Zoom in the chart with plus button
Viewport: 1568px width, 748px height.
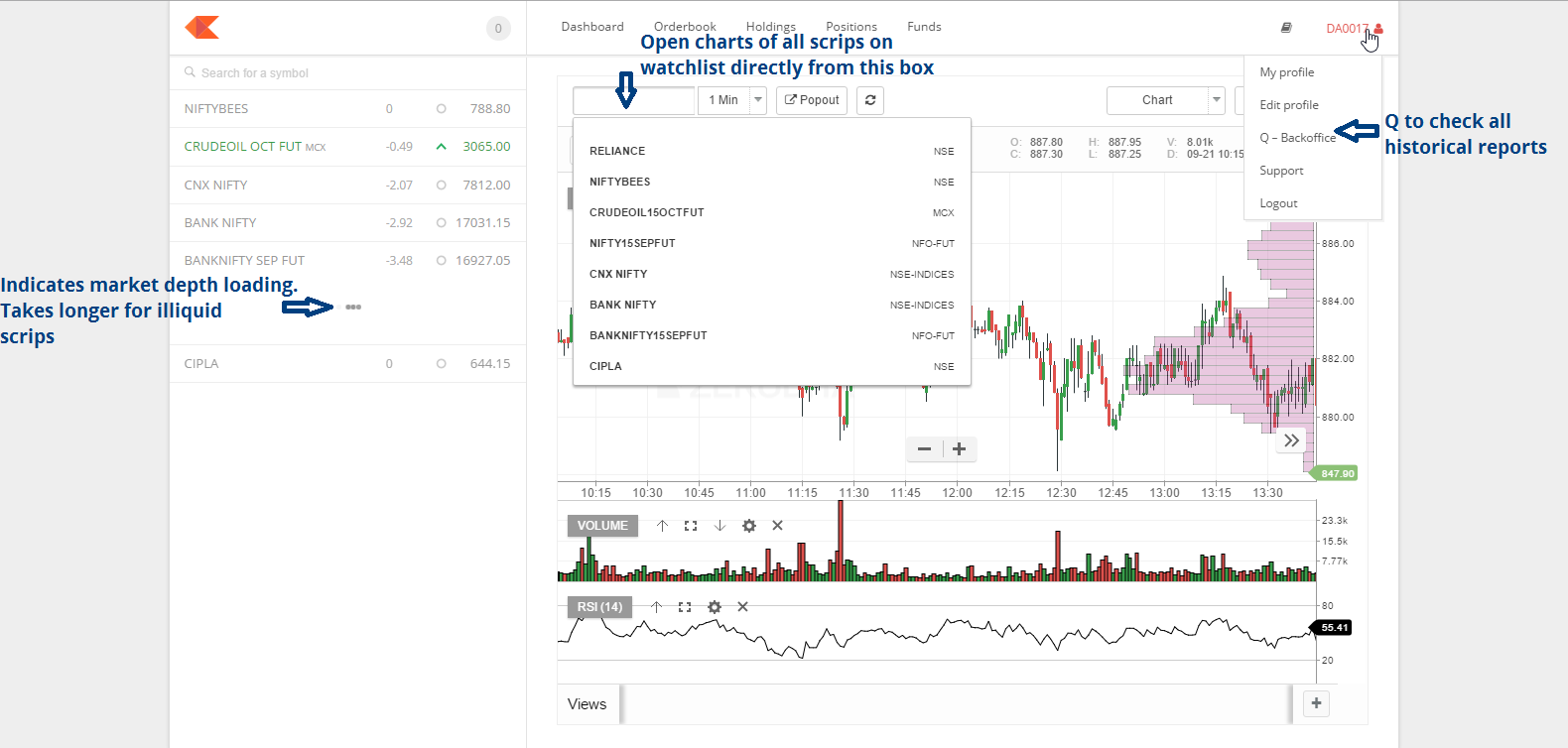point(960,449)
